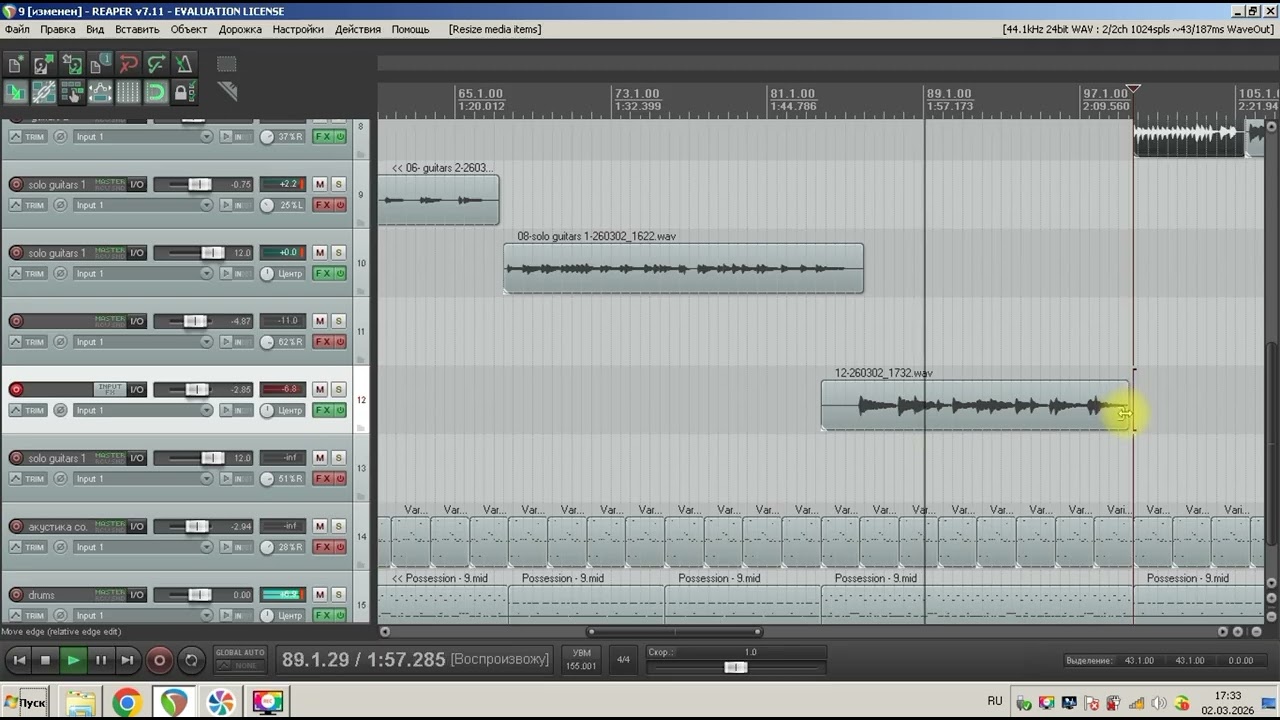The width and height of the screenshot is (1280, 720).
Task: Click the УВМ 155.001 tempo field
Action: [581, 660]
